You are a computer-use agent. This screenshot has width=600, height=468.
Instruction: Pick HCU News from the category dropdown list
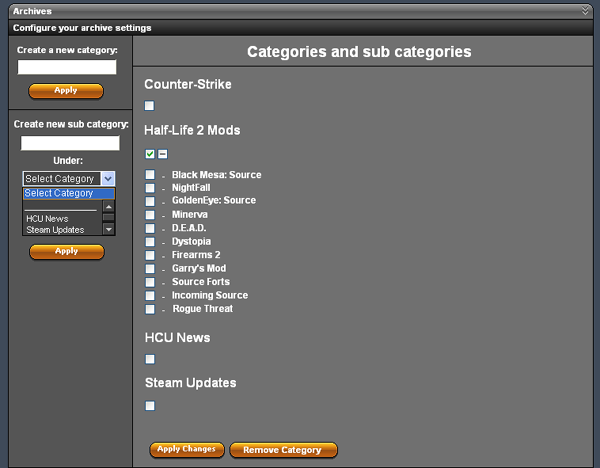tap(47, 219)
